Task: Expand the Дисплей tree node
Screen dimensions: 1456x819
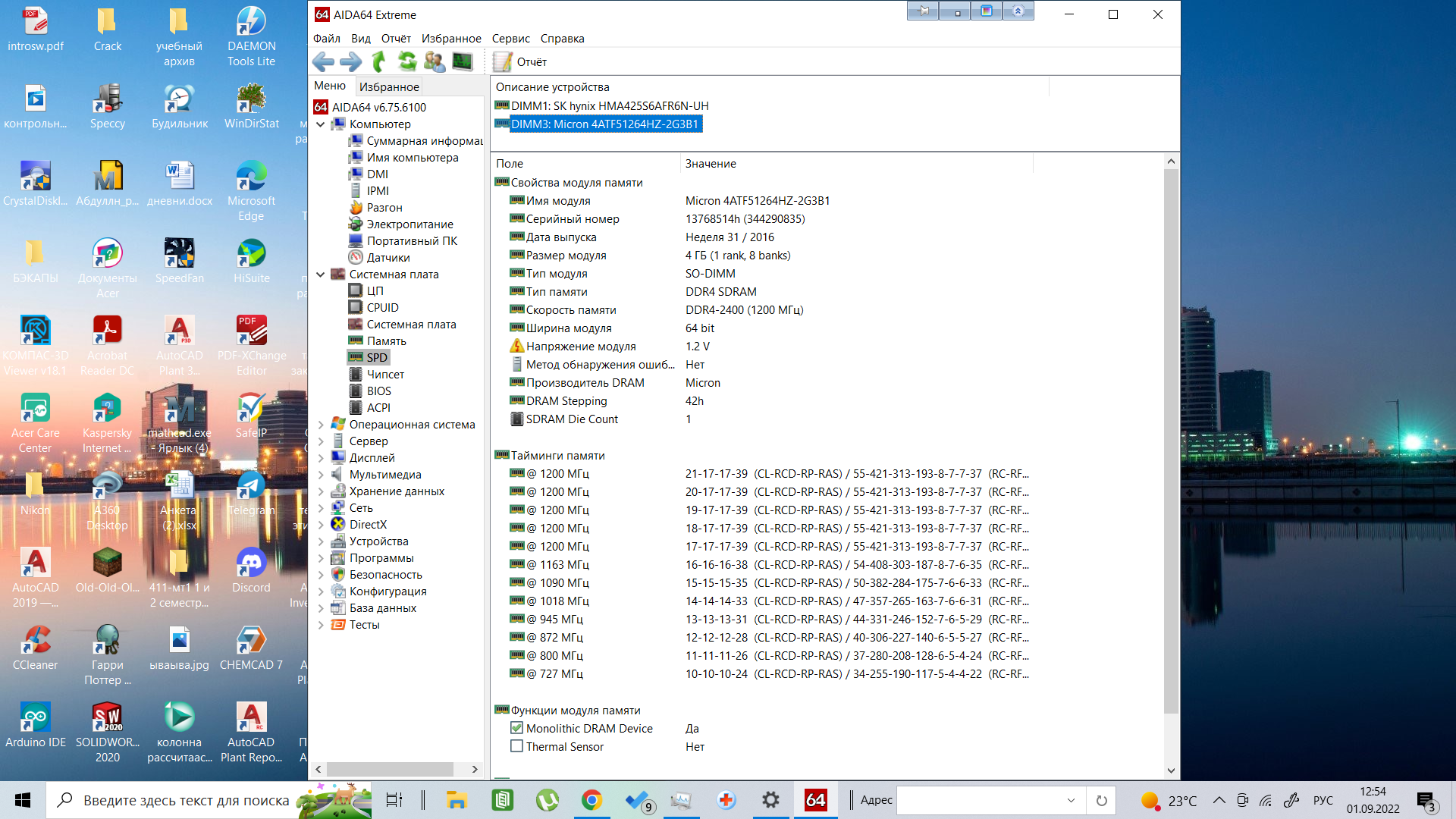Action: (x=321, y=458)
